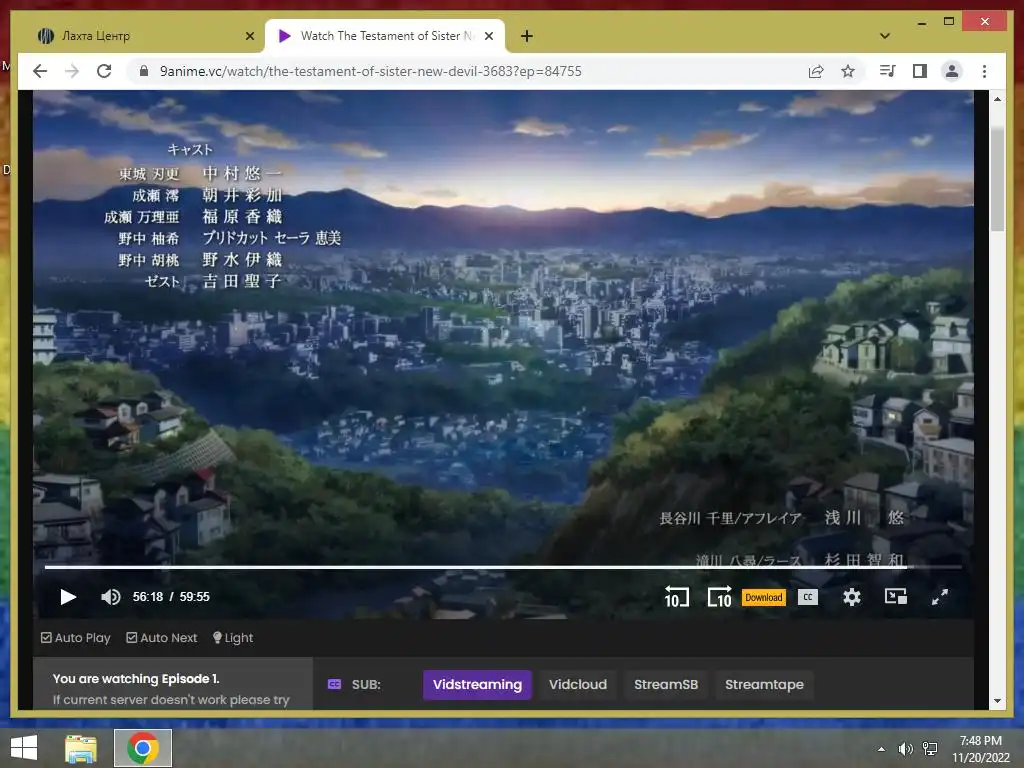Rewind video ten seconds

tap(677, 597)
